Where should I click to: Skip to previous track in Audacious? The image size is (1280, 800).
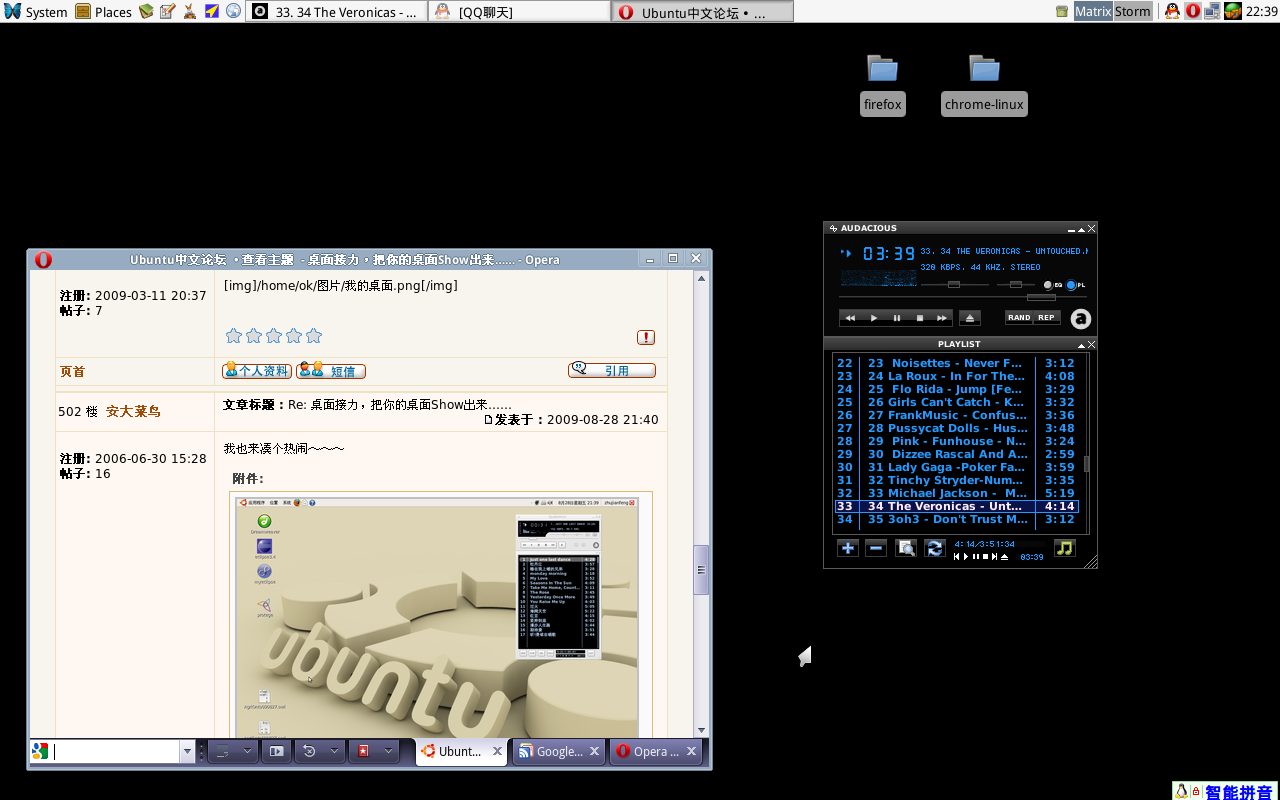[850, 318]
